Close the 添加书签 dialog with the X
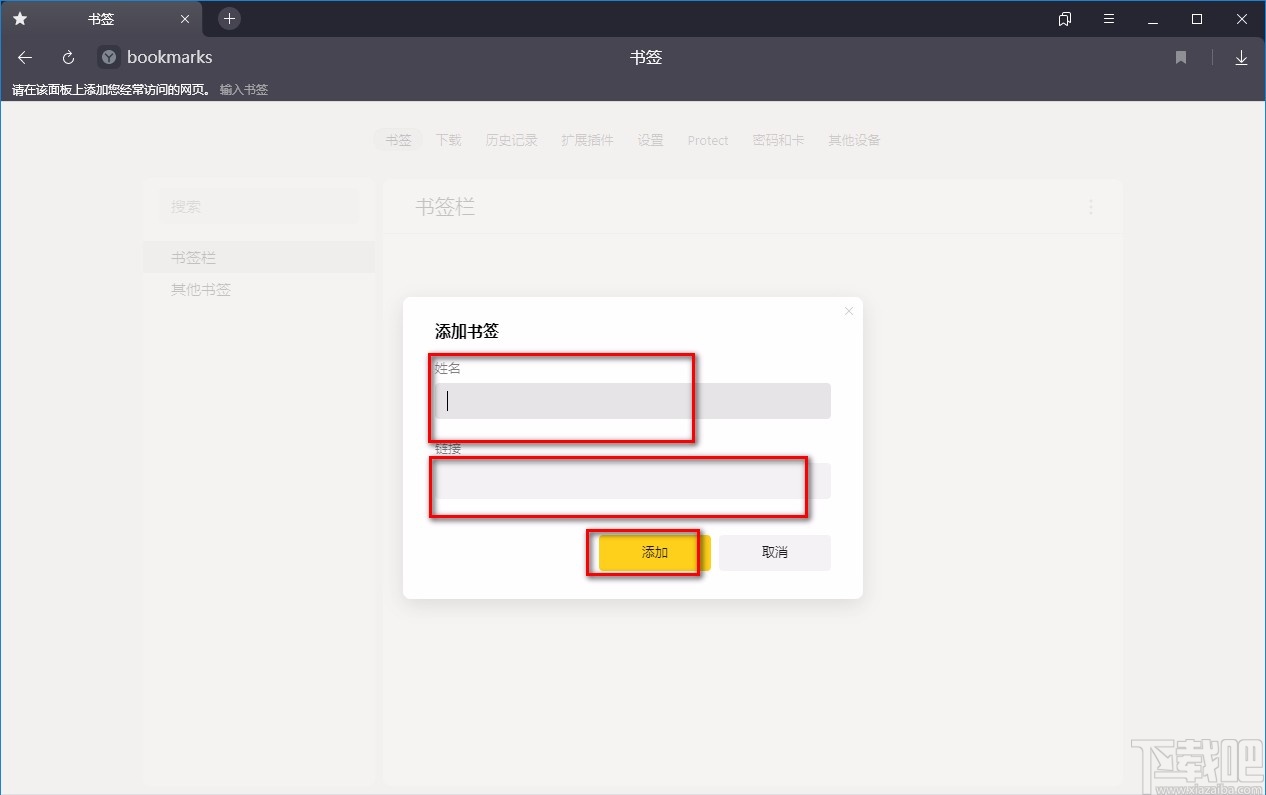The width and height of the screenshot is (1266, 795). click(x=848, y=311)
